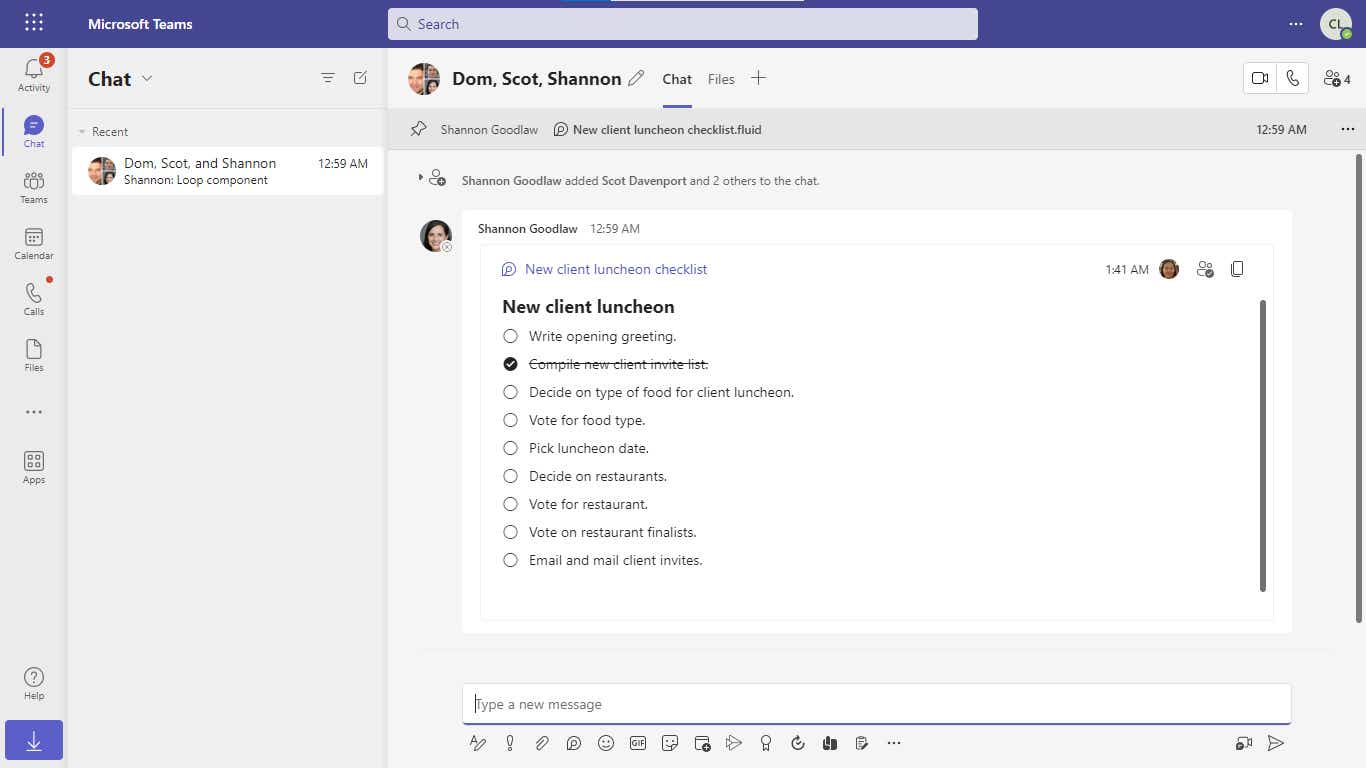Viewport: 1366px width, 768px height.
Task: Check off Email and mail client invites
Action: [x=511, y=560]
